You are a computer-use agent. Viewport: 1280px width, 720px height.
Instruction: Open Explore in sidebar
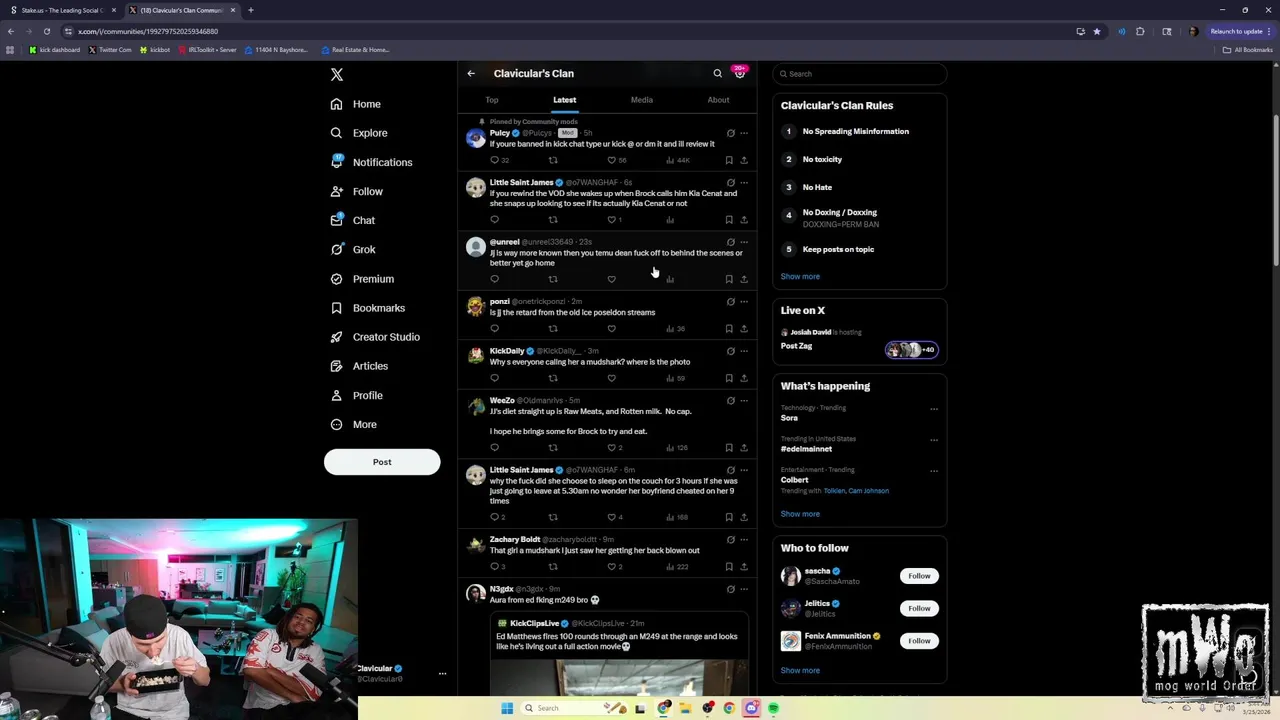(x=359, y=133)
